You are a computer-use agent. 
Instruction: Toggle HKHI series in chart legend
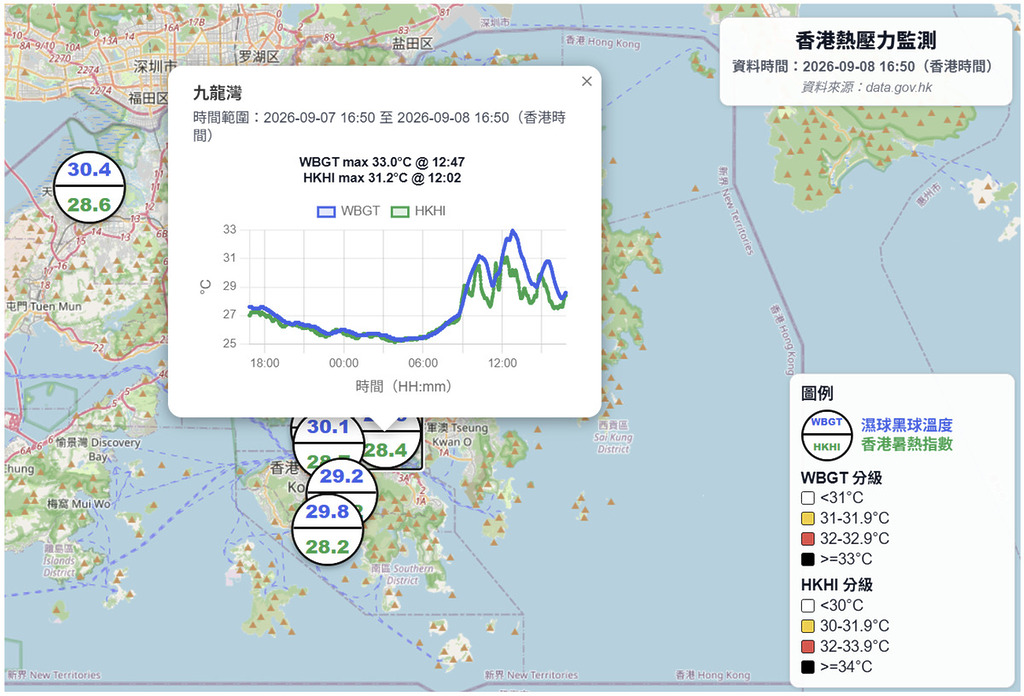click(x=418, y=211)
